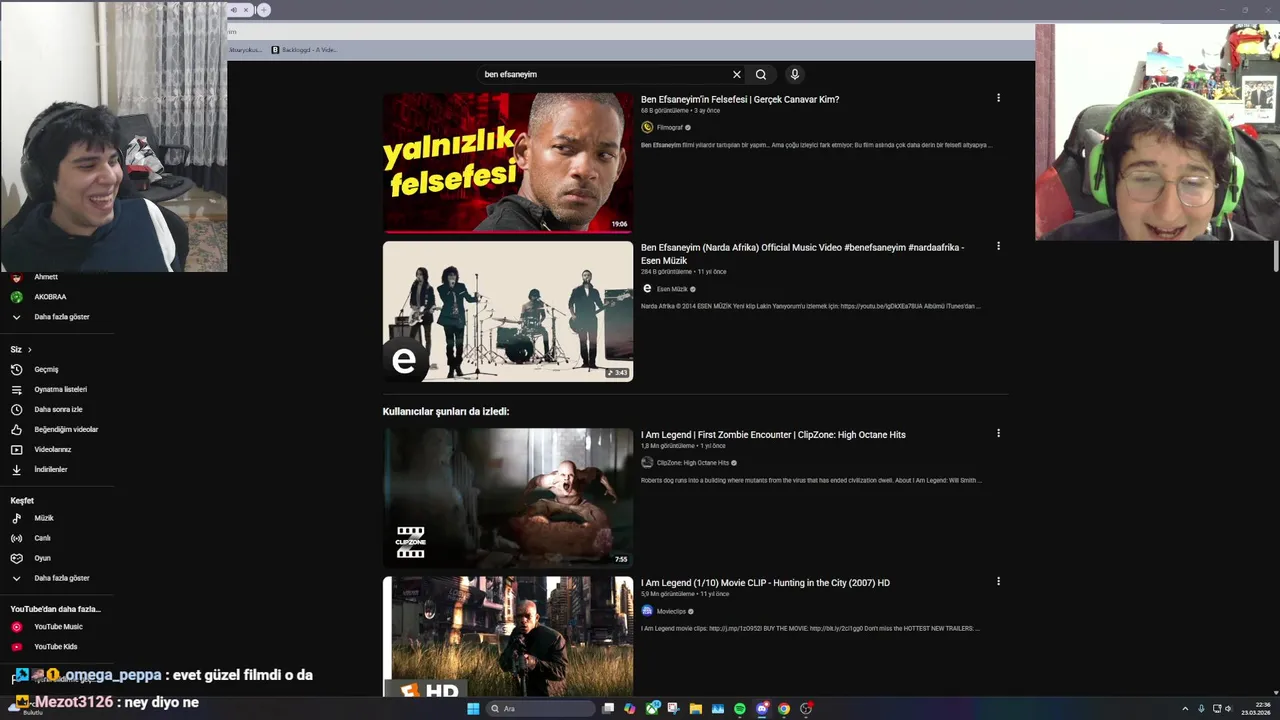Image resolution: width=1280 pixels, height=720 pixels.
Task: Click the microphone icon in the system tray
Action: (1201, 709)
